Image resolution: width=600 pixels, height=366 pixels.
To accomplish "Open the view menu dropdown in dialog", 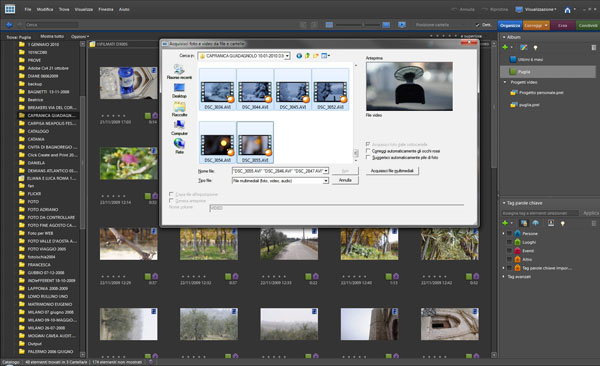I will (326, 56).
